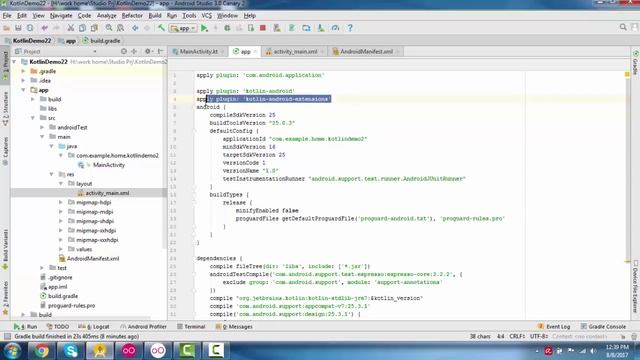Screen dimensions: 640x360
Task: Navigate back with the blue arrow
Action: 135,28
